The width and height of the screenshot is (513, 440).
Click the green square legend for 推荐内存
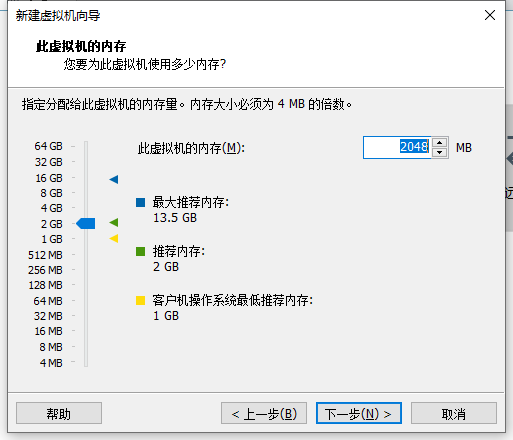click(x=140, y=251)
